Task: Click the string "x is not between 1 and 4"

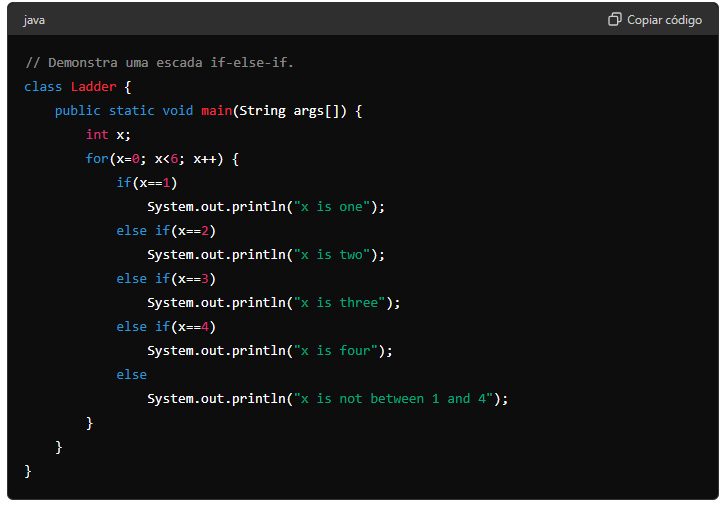Action: [394, 399]
